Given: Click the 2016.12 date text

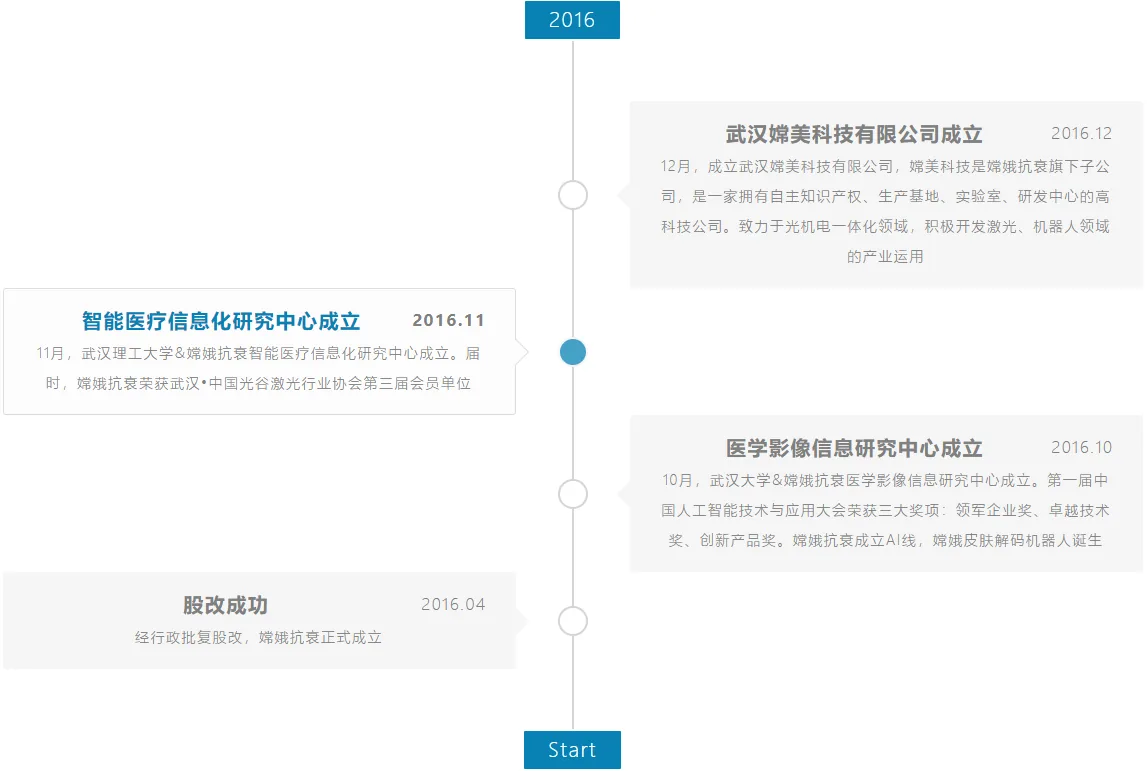Looking at the screenshot, I should 1081,133.
